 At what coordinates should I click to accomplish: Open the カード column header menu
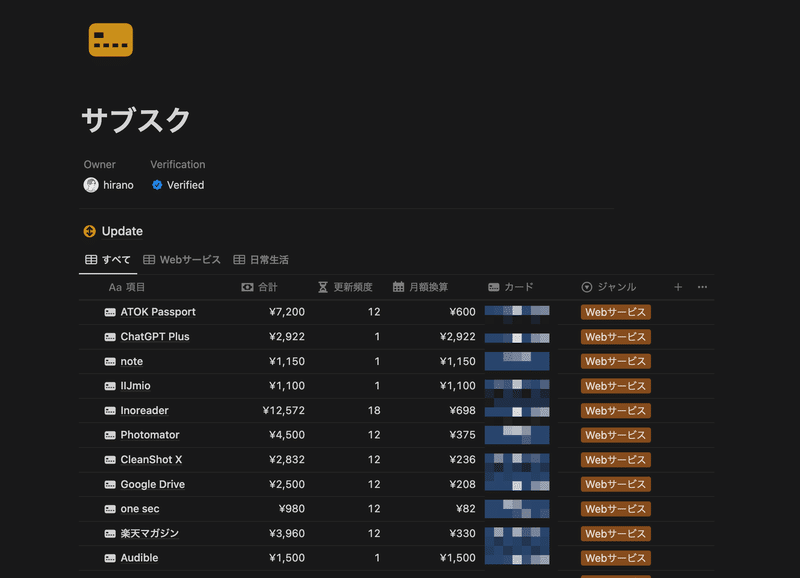[x=511, y=287]
